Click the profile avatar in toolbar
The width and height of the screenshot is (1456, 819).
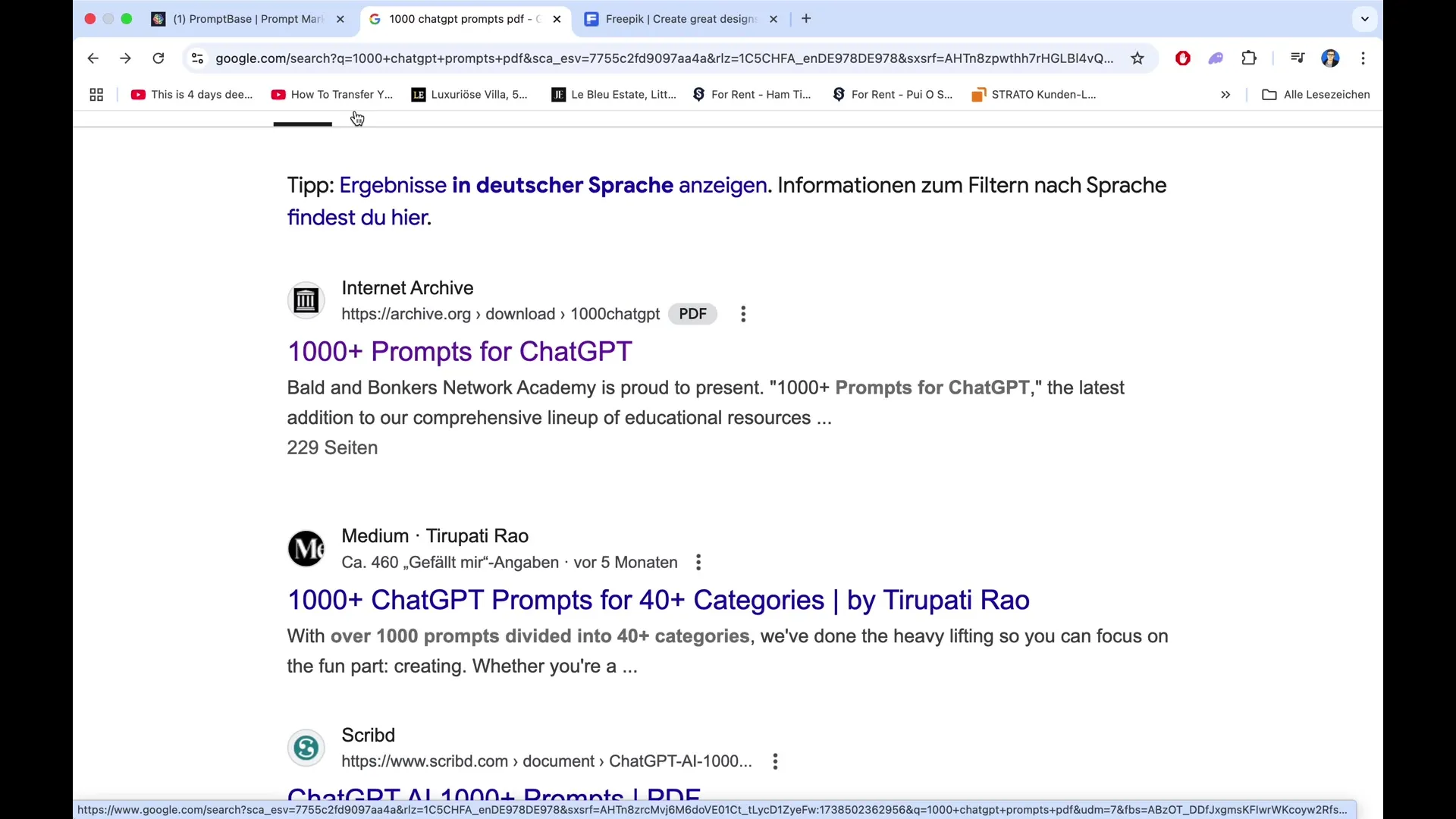1330,58
